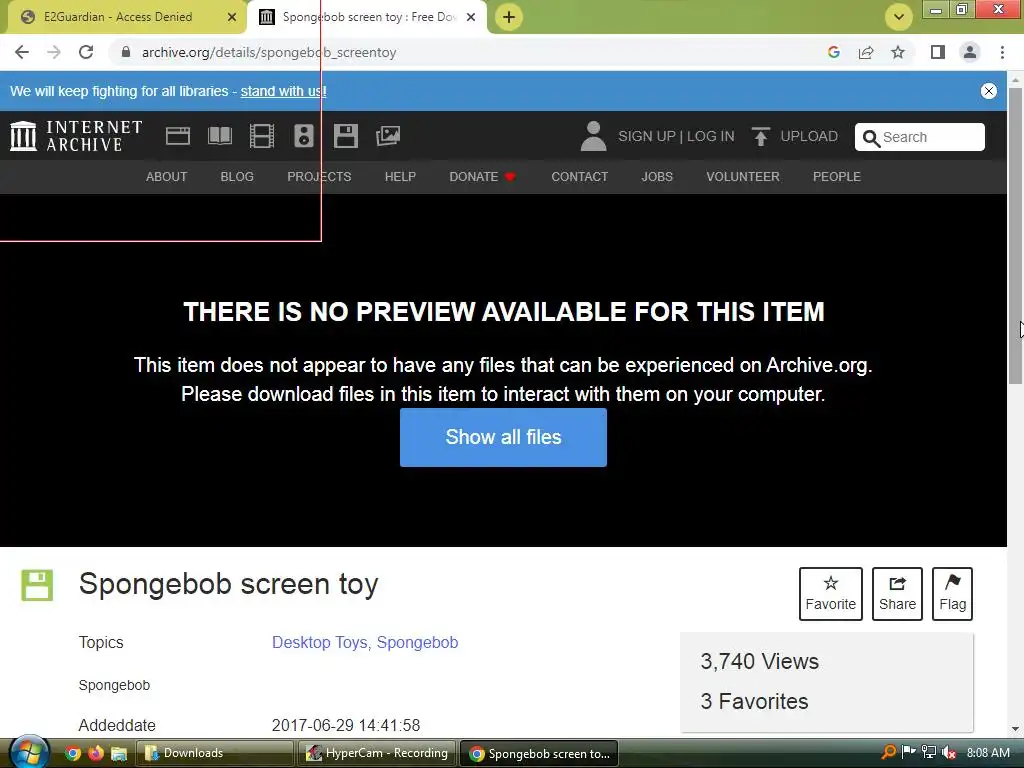Click the 3,740 Views text
The height and width of the screenshot is (768, 1024).
click(x=760, y=661)
